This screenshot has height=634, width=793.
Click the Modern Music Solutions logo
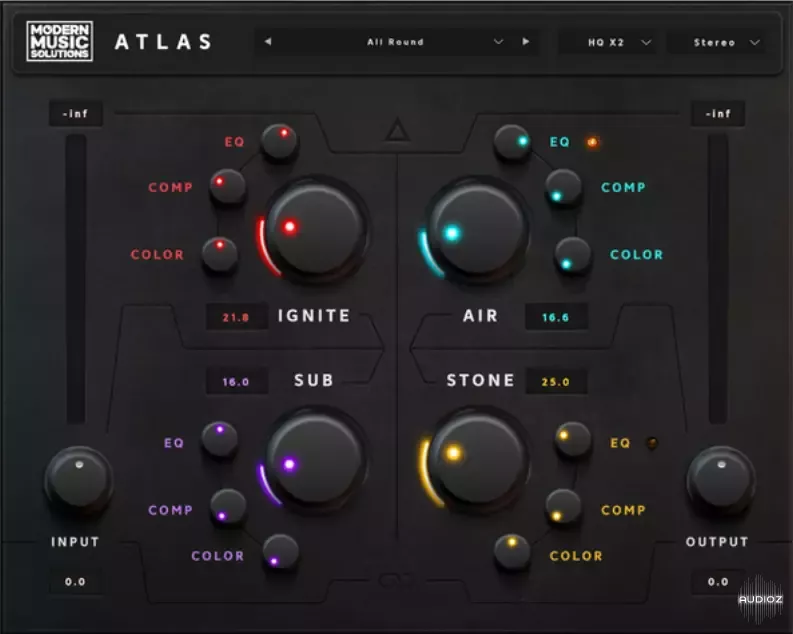(x=59, y=42)
